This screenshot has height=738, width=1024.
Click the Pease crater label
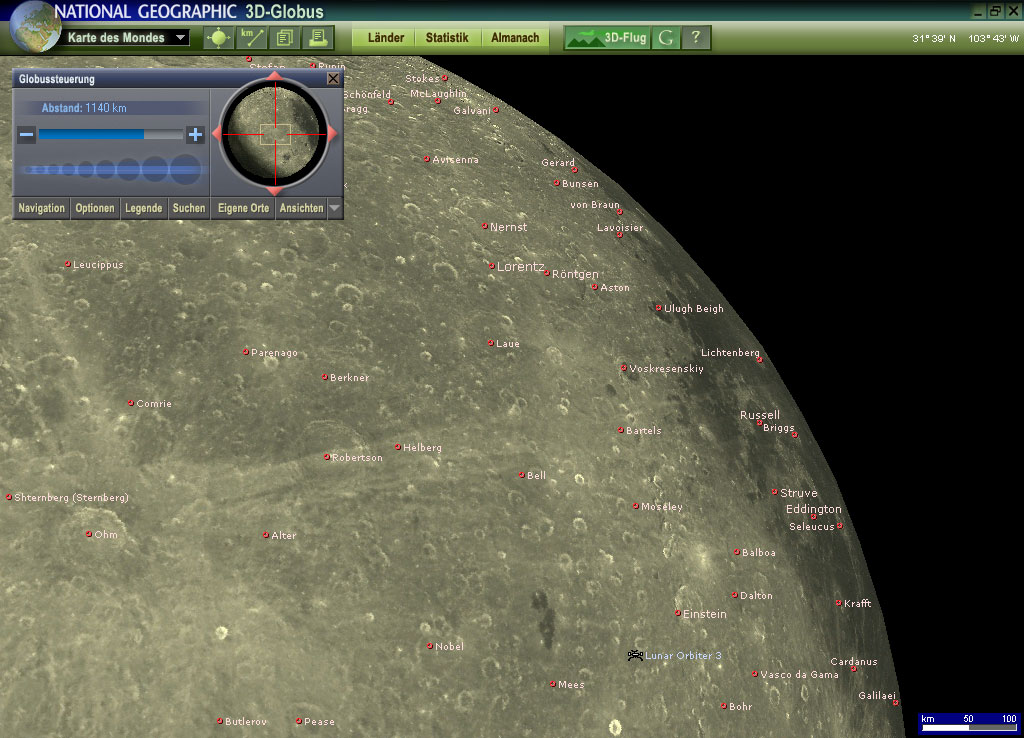(x=319, y=722)
